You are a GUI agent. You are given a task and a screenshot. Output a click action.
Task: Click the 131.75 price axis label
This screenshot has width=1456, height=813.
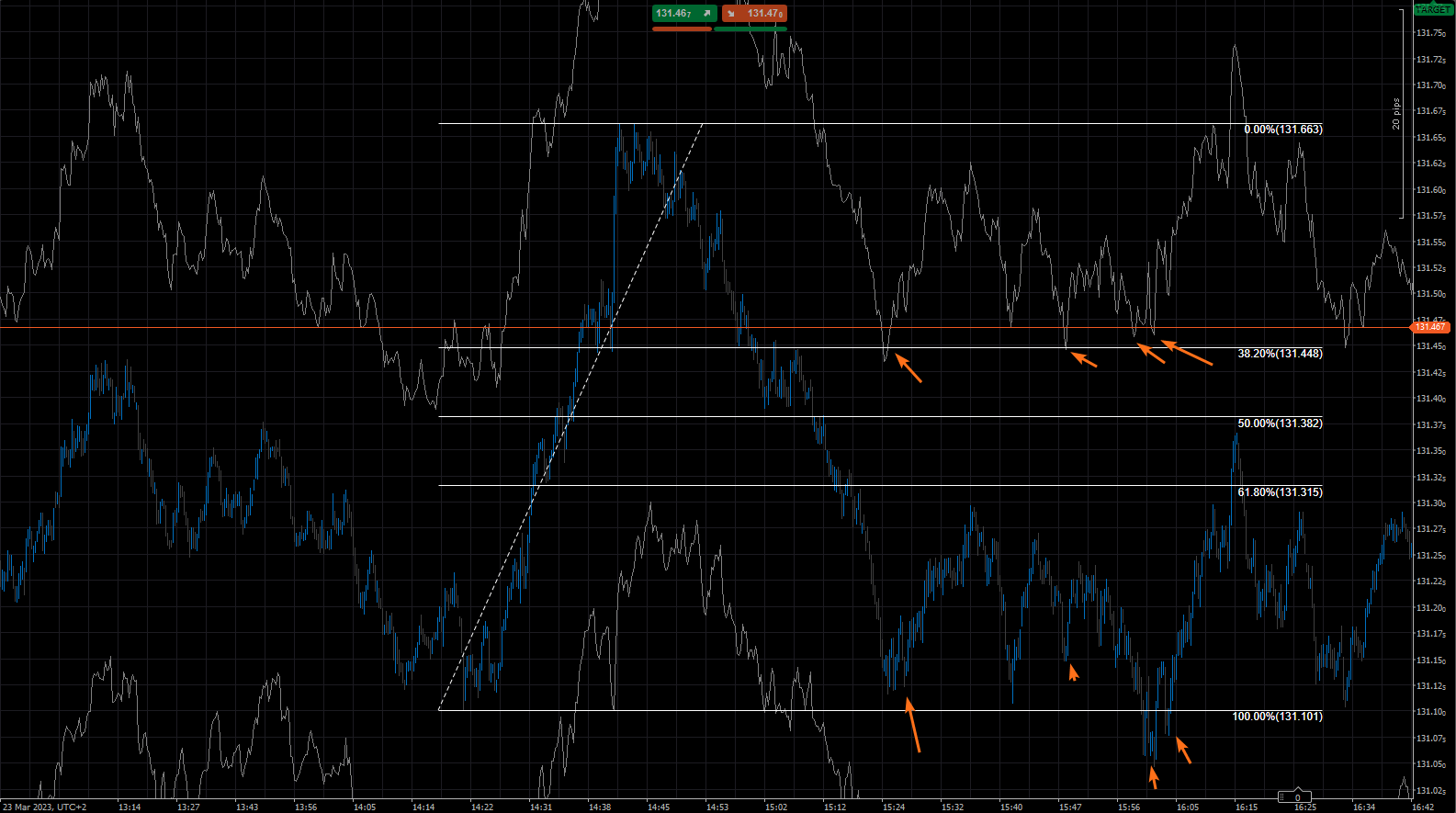click(1431, 33)
